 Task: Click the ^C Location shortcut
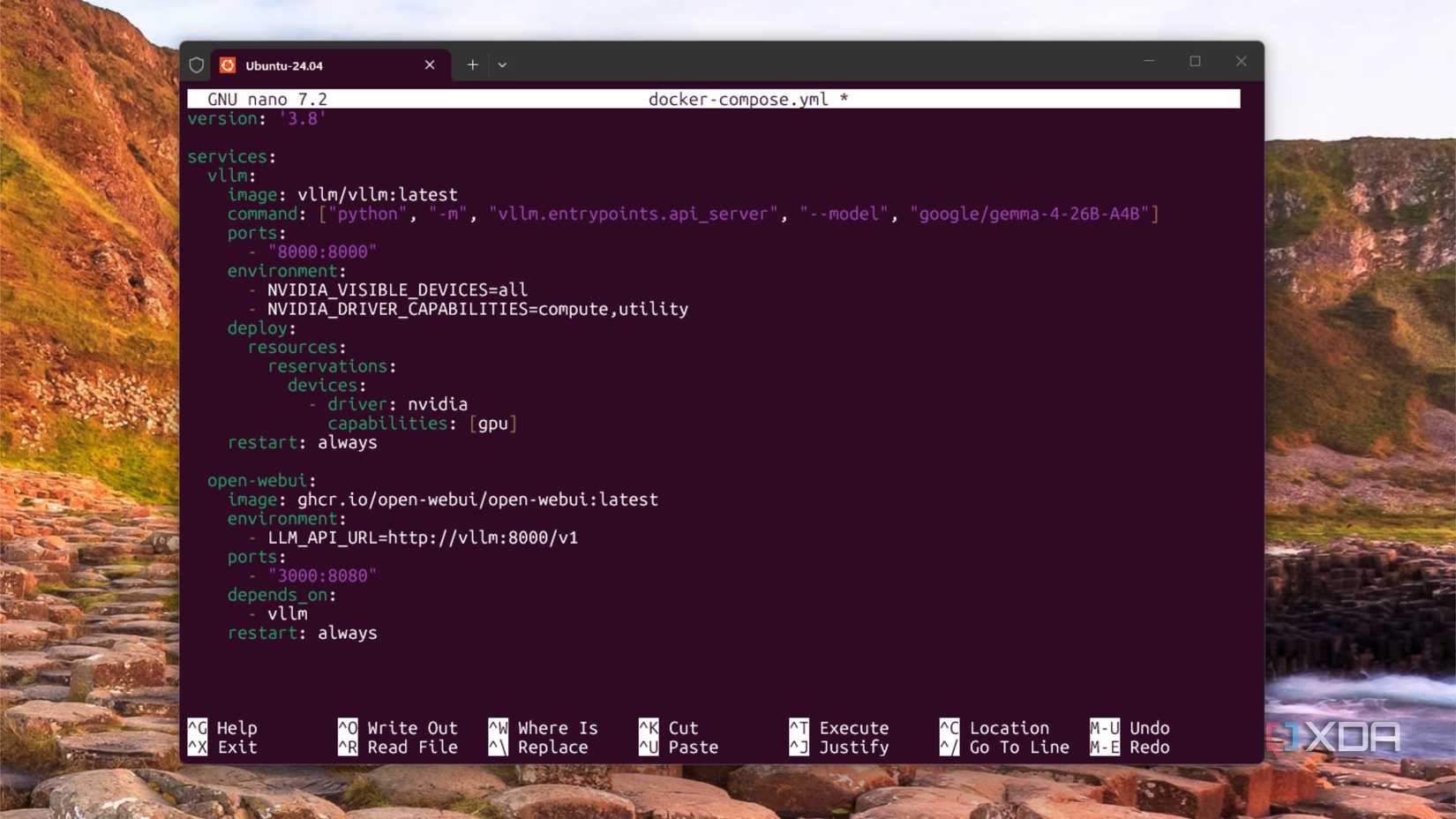[994, 728]
